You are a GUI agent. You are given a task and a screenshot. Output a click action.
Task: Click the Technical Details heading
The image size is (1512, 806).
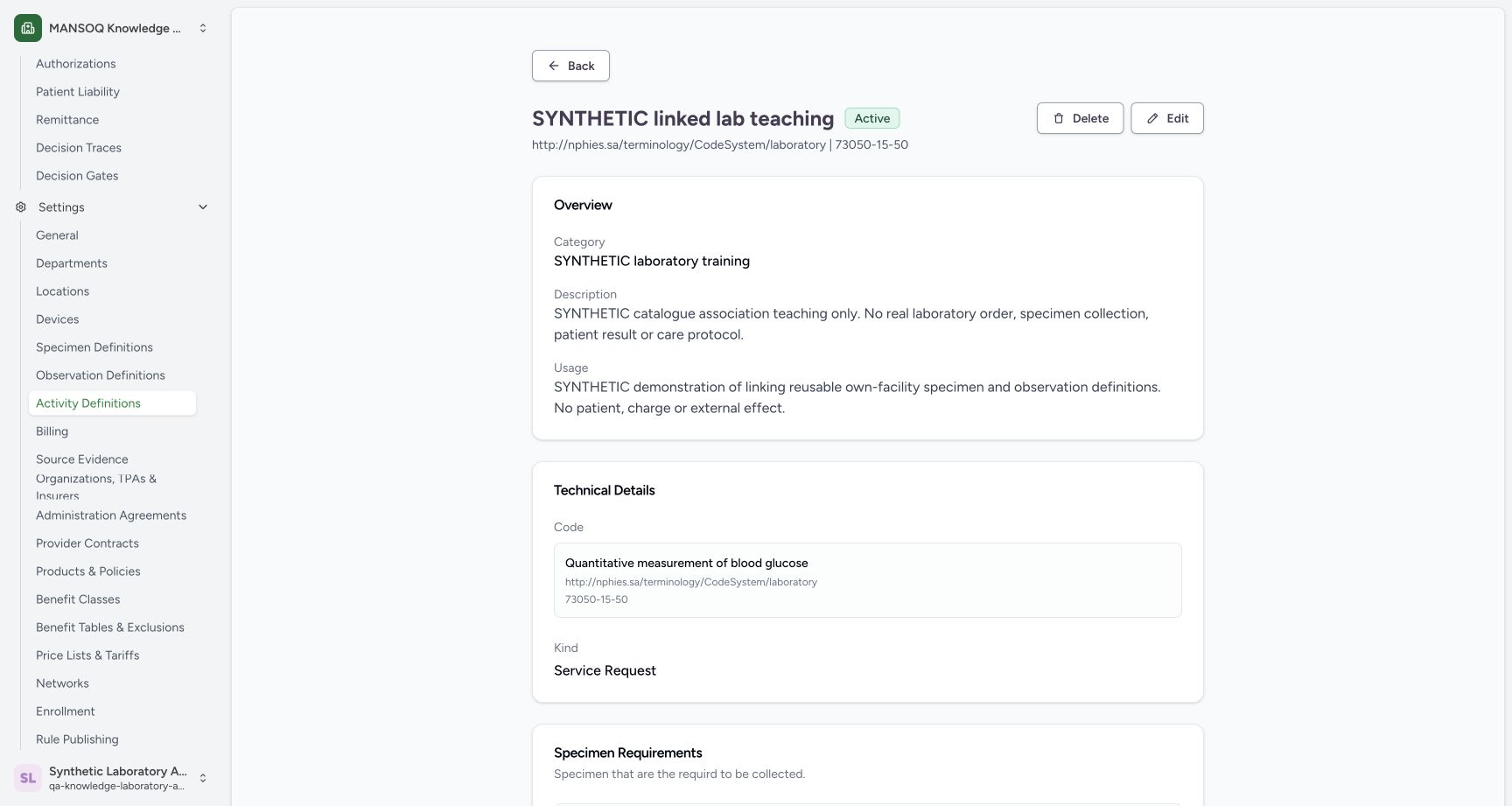[x=605, y=490]
